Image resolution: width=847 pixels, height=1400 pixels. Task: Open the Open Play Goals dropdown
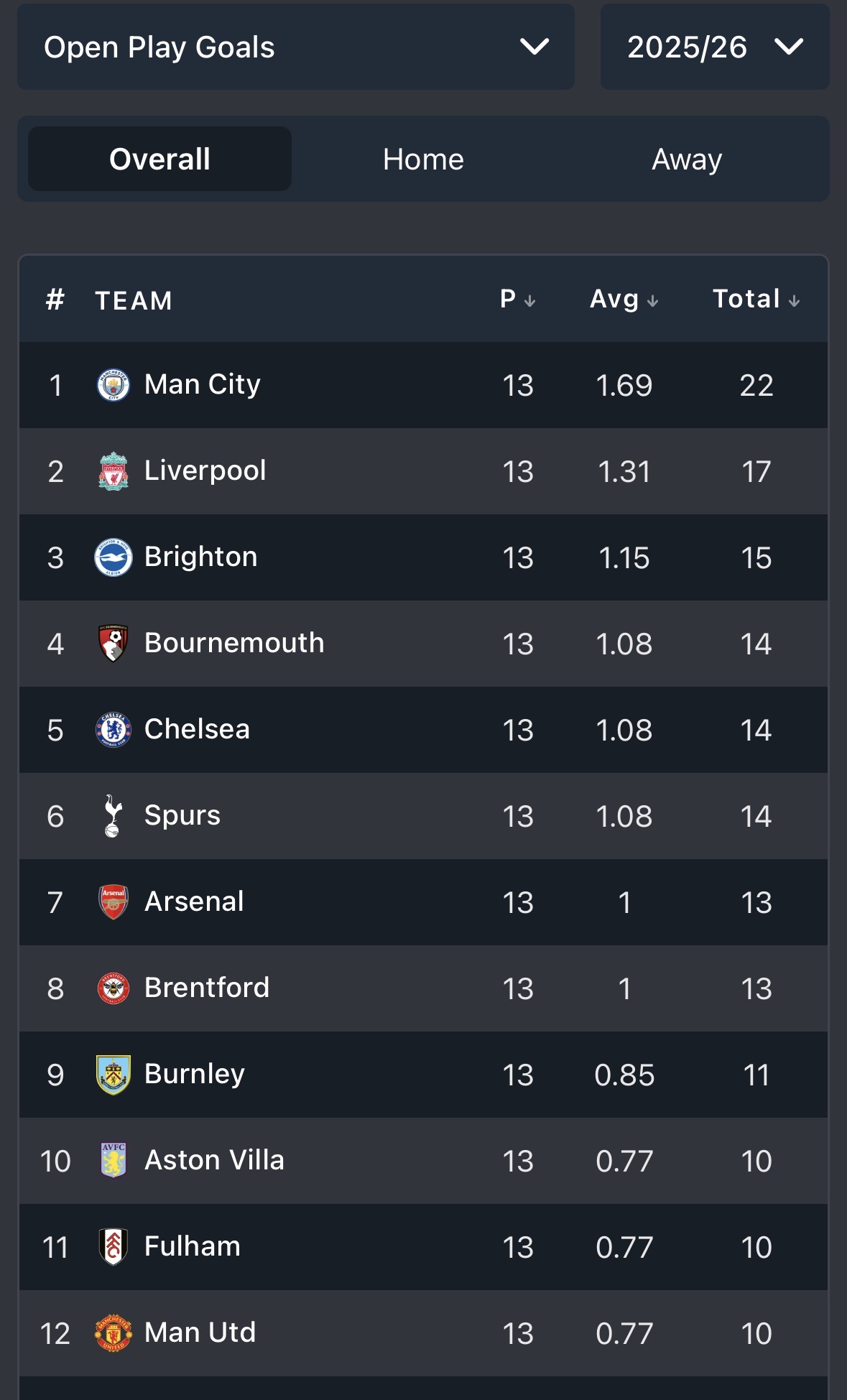point(295,47)
